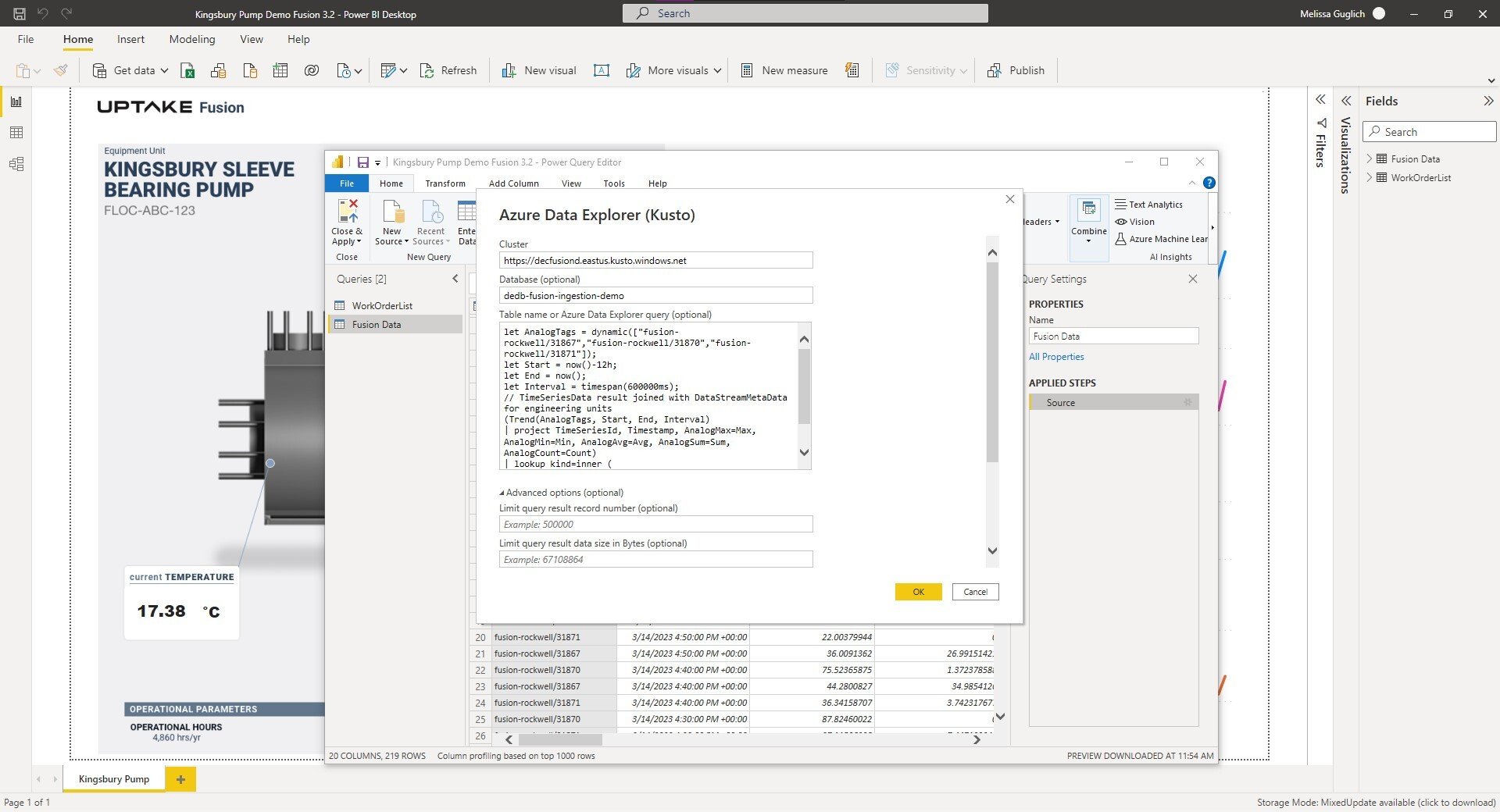
Task: Switch to Report view in left sidebar
Action: click(x=16, y=101)
